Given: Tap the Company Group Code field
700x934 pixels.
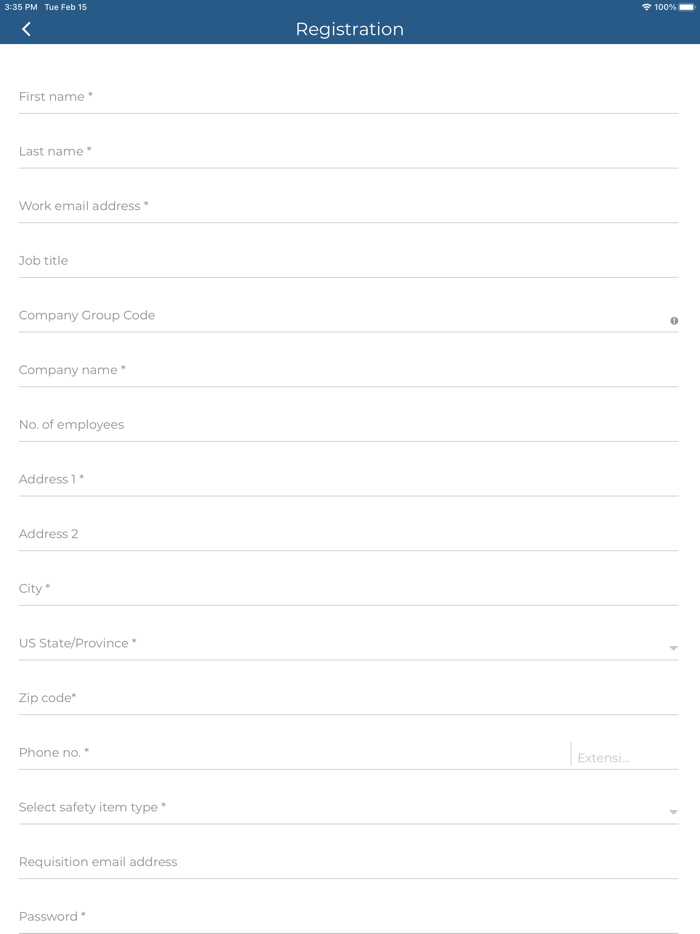Looking at the screenshot, I should (340, 316).
